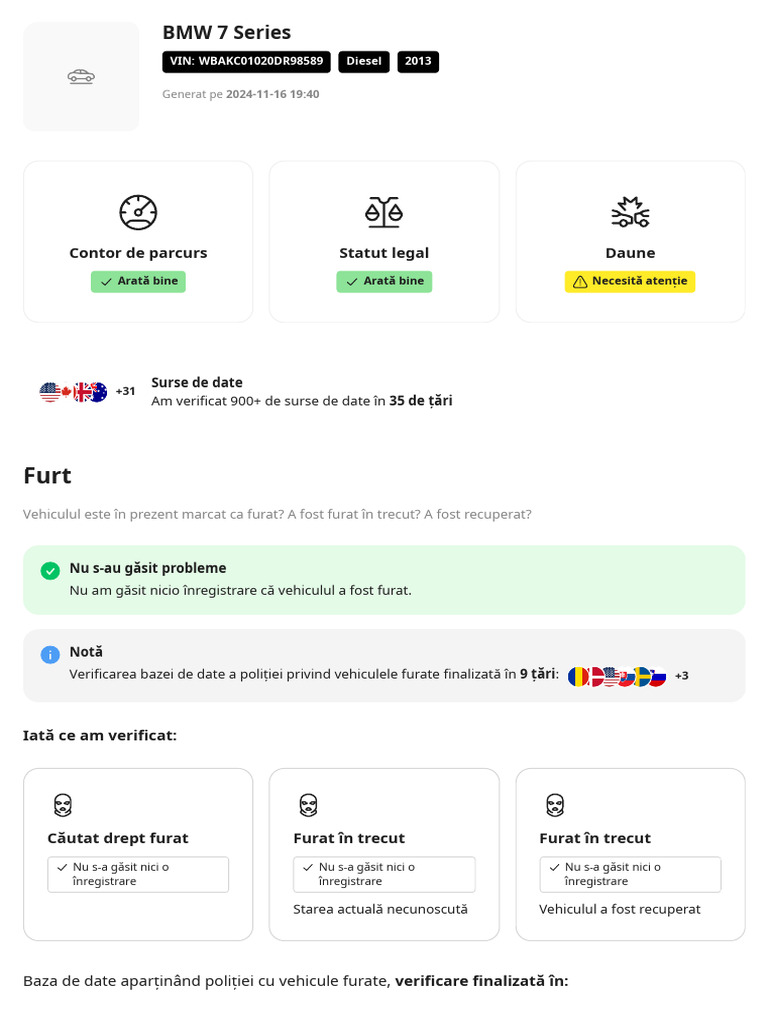Screen dimensions: 768x1024
Task: Click the car placeholder thumbnail image
Action: (81, 76)
